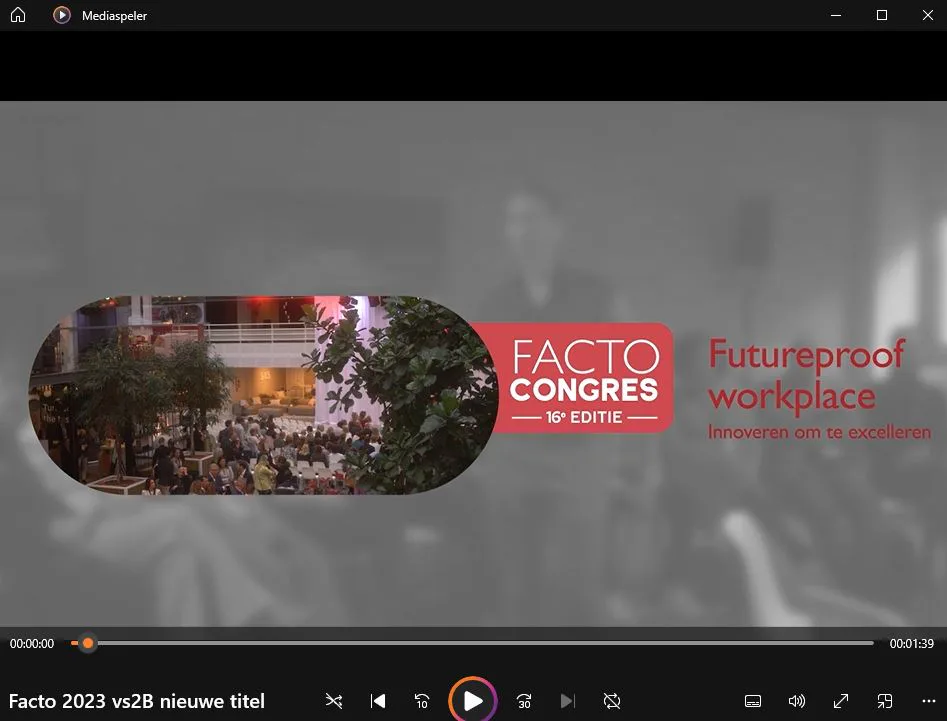The height and width of the screenshot is (721, 947).
Task: Enter full screen mode
Action: click(841, 700)
